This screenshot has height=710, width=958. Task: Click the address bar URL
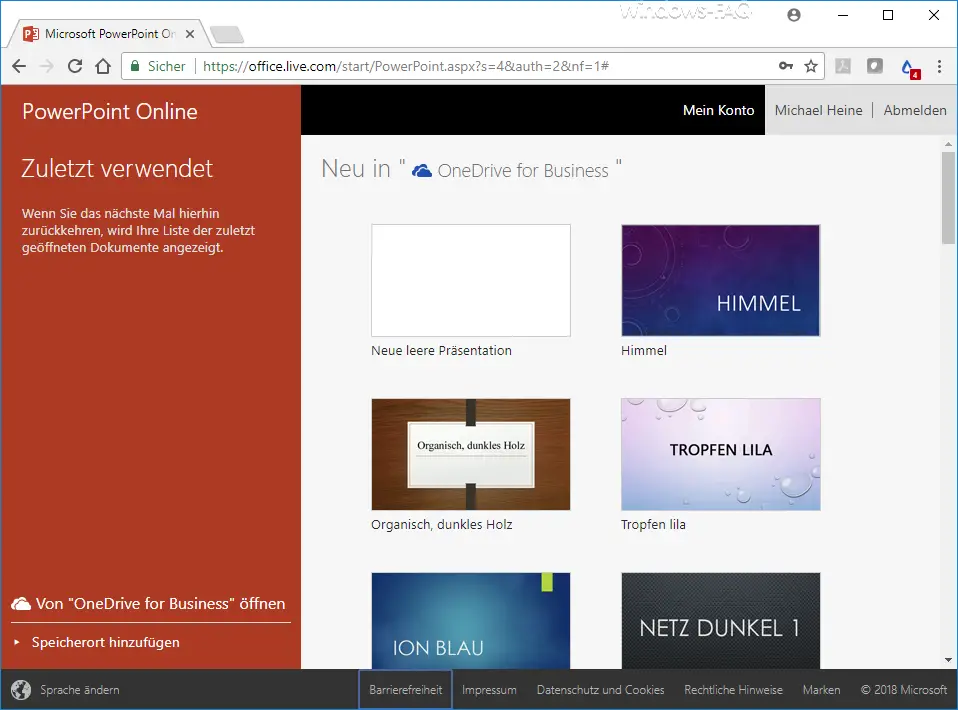(x=406, y=66)
